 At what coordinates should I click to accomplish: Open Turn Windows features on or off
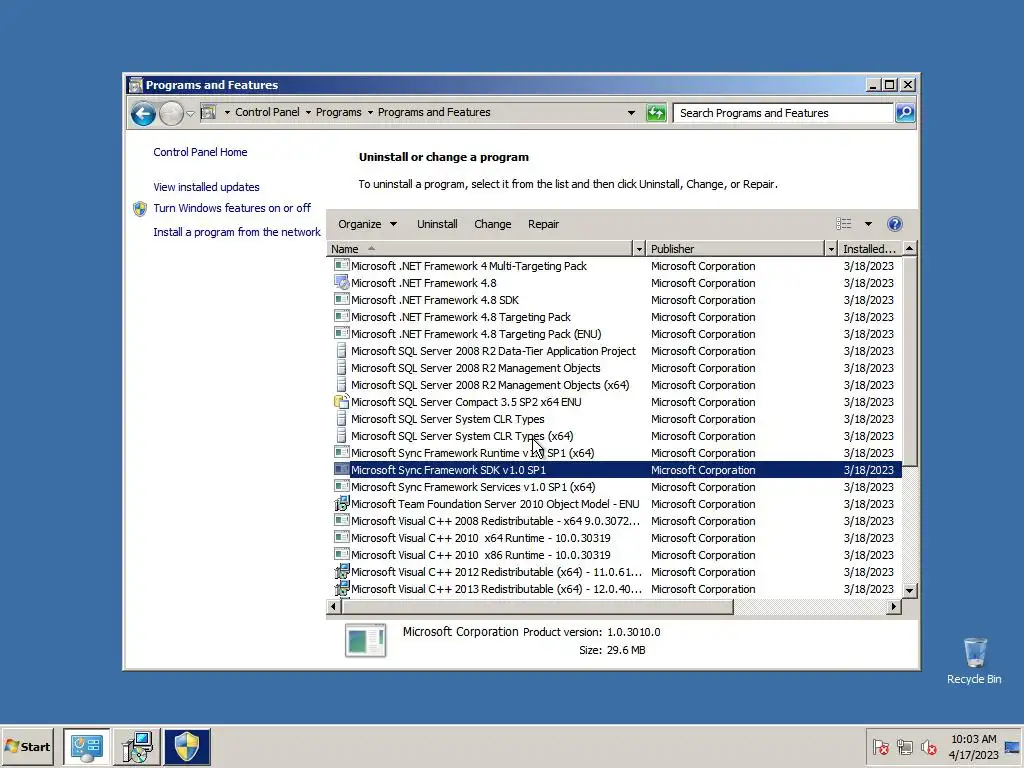coord(232,208)
